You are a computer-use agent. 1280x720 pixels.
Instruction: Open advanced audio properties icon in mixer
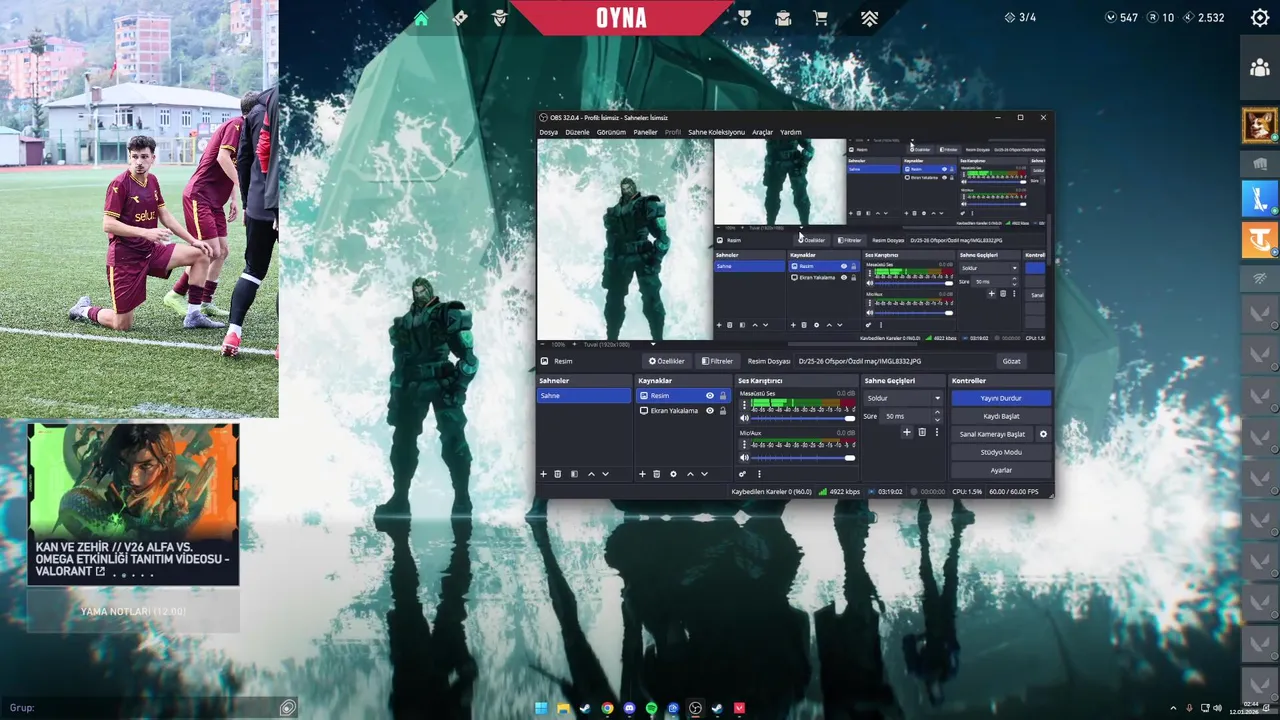click(742, 474)
